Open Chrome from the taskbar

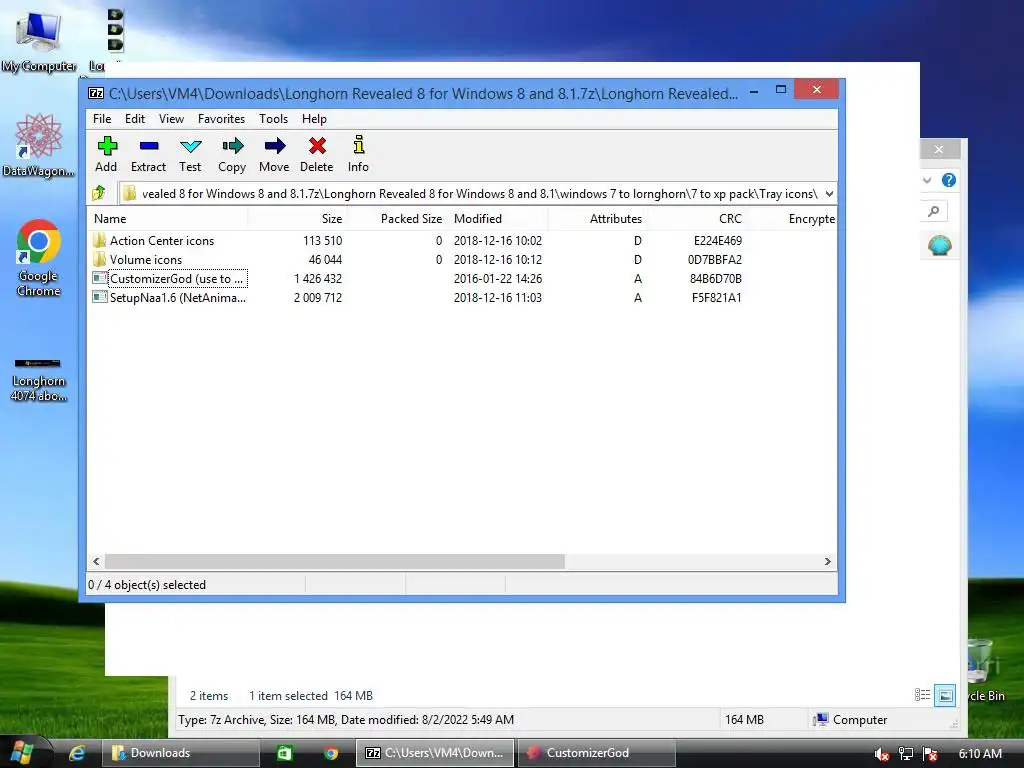click(331, 753)
